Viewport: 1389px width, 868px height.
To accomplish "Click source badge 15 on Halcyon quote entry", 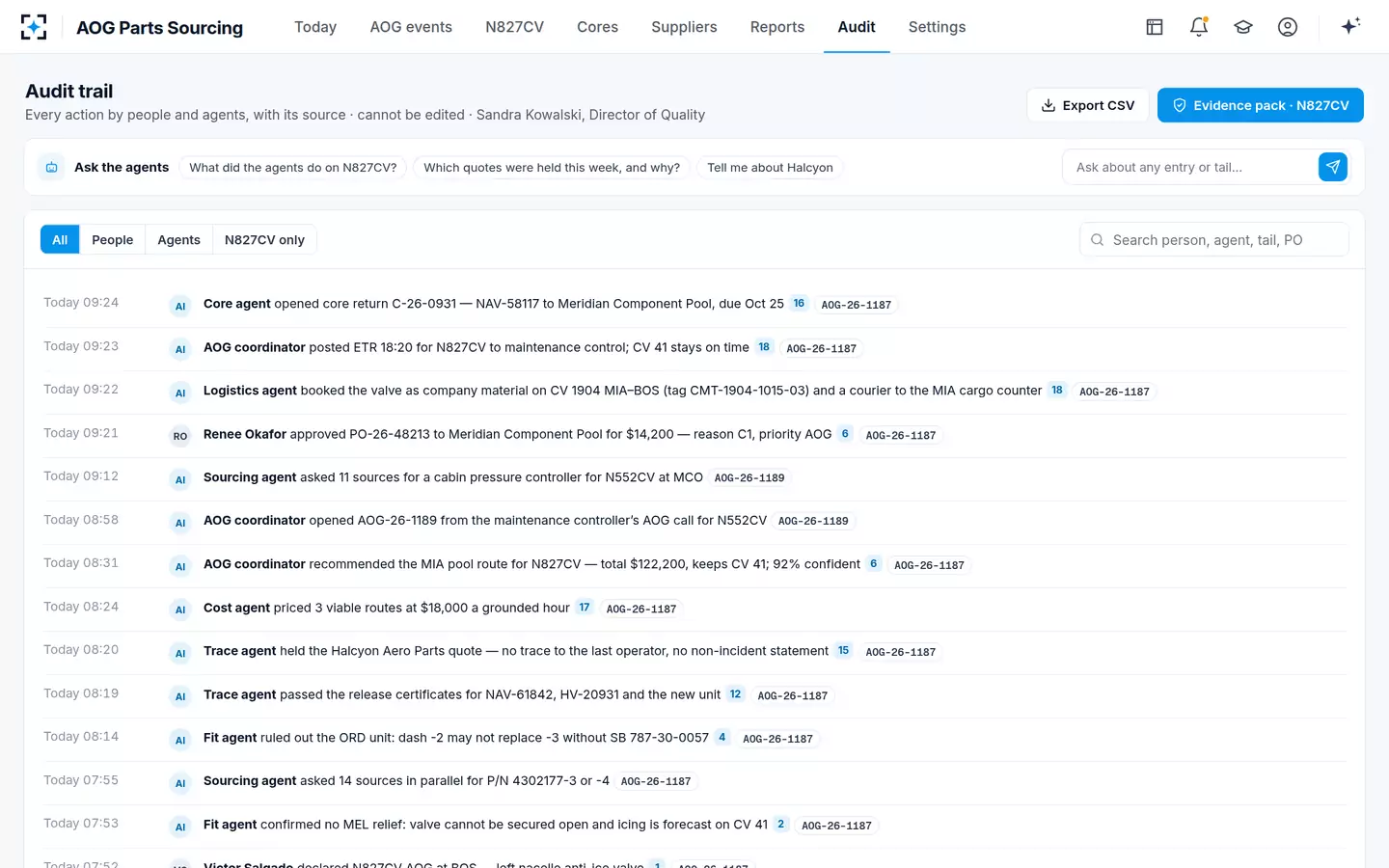I will [x=843, y=650].
